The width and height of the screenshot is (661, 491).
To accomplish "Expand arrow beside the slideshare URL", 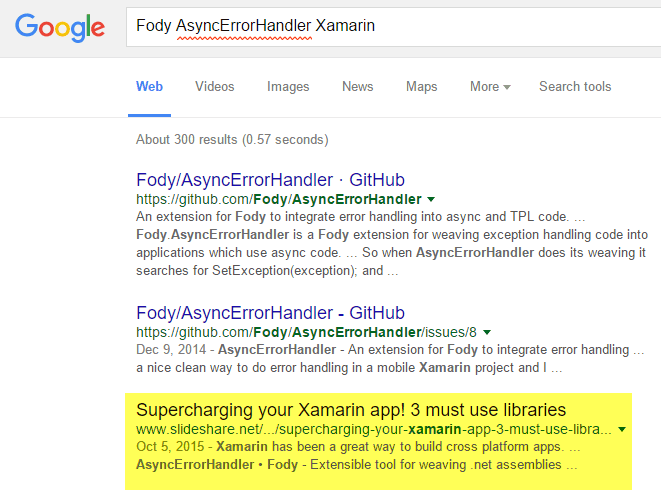I will coord(621,430).
